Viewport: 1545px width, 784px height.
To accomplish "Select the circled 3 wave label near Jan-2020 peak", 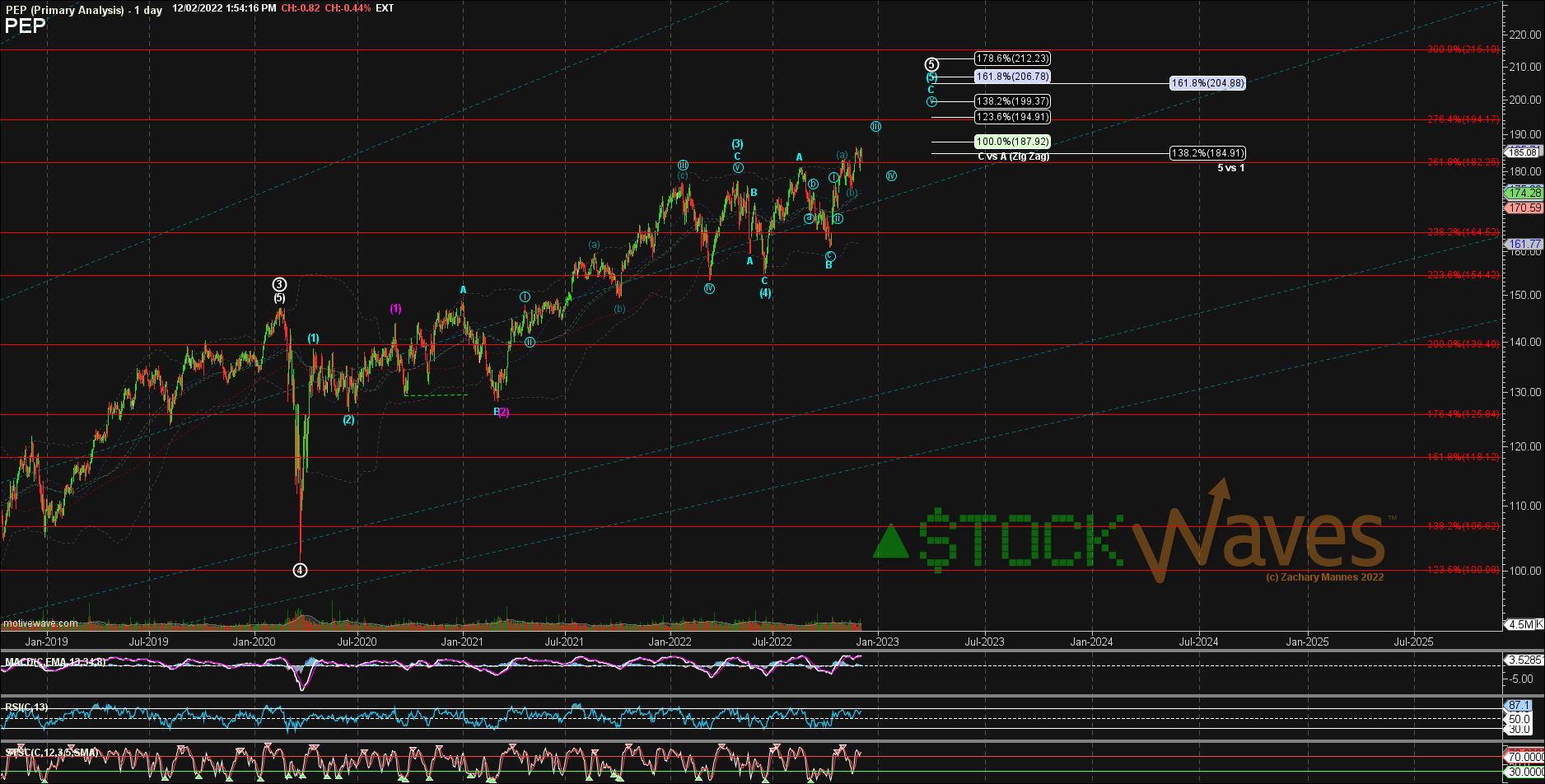I will pos(279,285).
